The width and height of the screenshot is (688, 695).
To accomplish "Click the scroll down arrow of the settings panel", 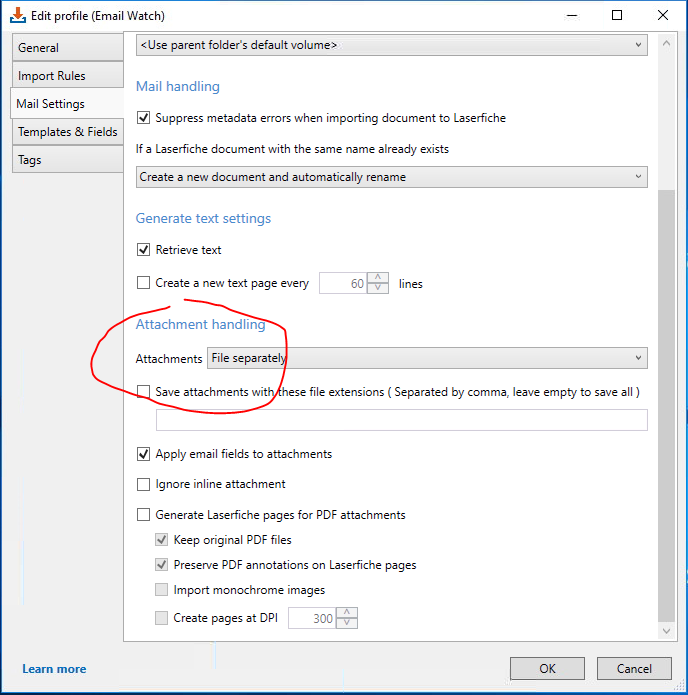I will point(666,631).
